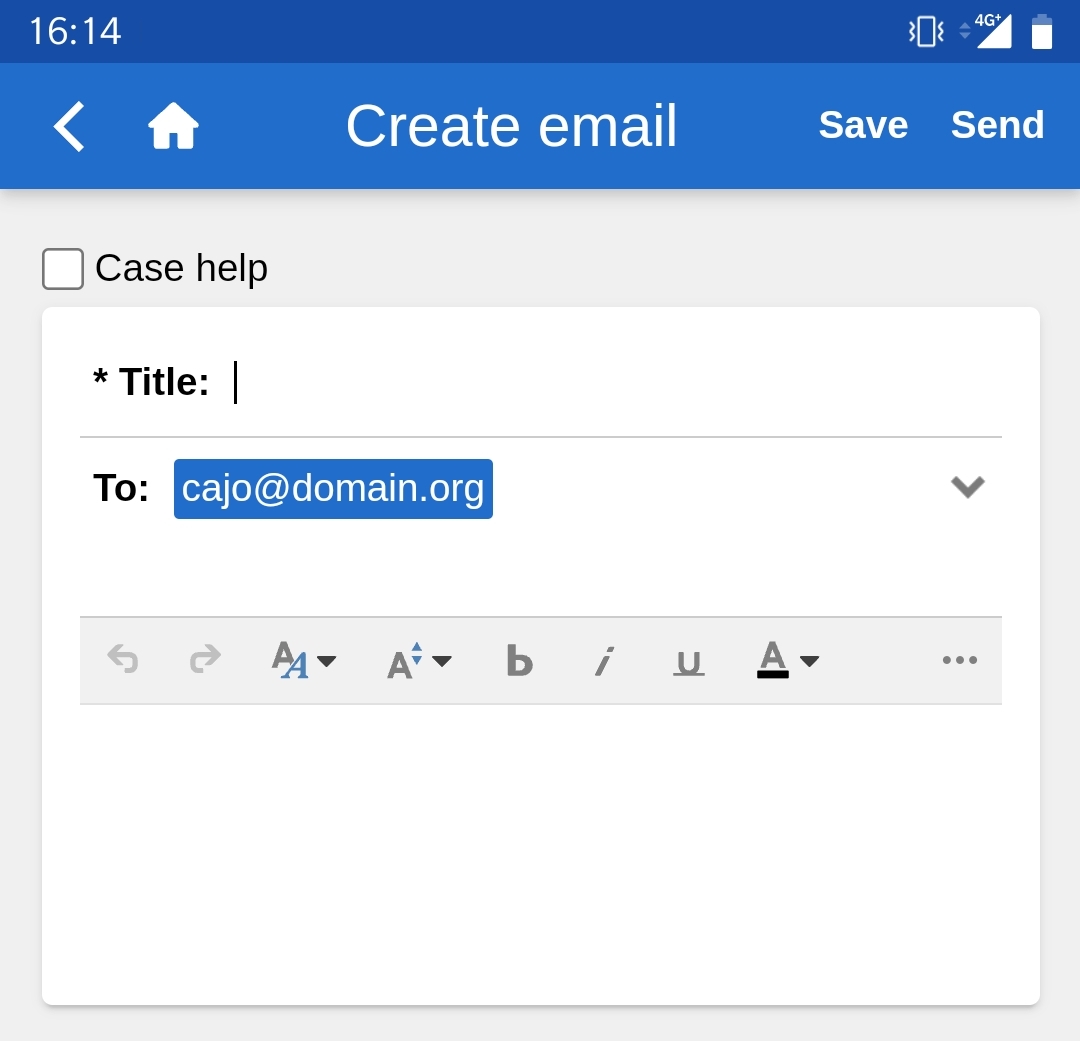Undo the last edit
1080x1041 pixels.
pyautogui.click(x=123, y=660)
